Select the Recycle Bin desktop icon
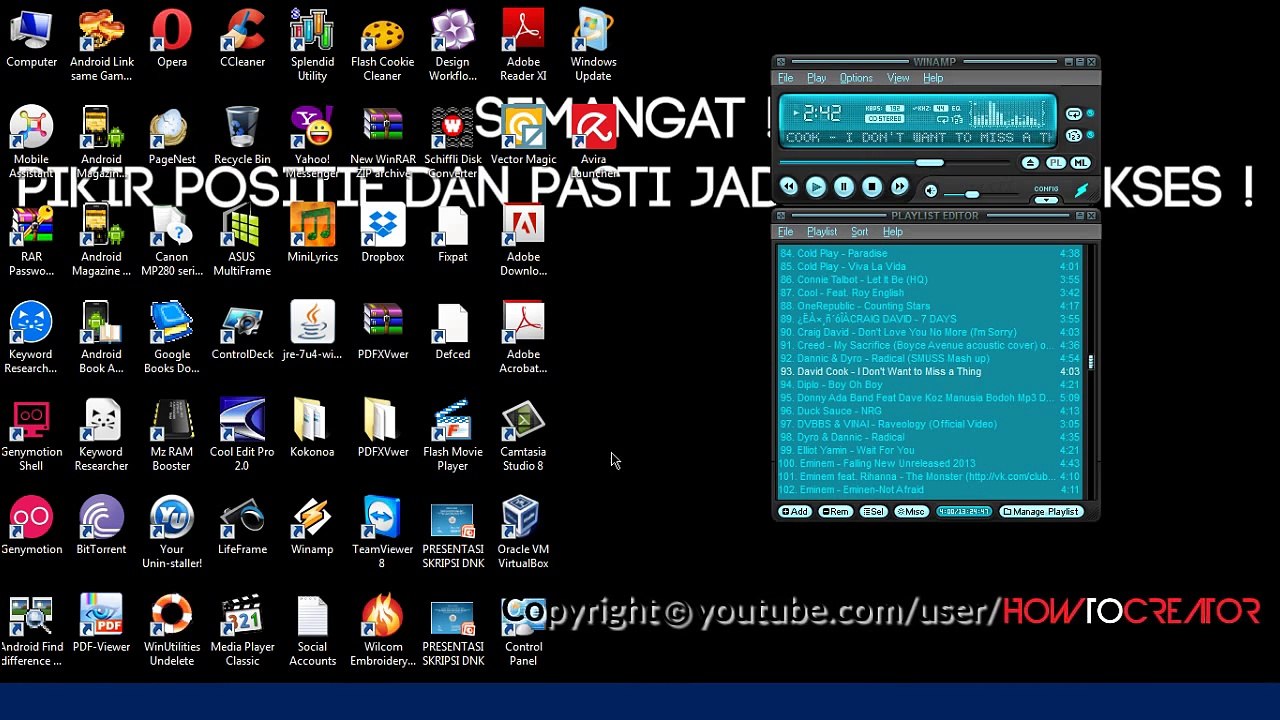This screenshot has height=720, width=1280. [x=242, y=136]
